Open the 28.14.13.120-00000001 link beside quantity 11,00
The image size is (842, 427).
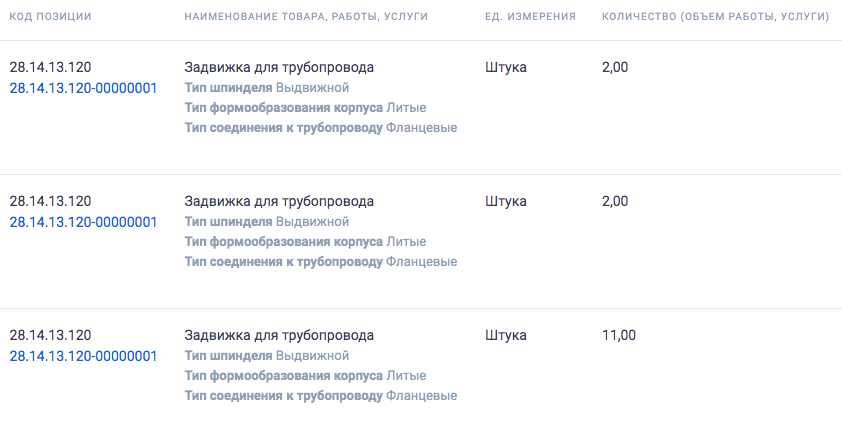(83, 356)
